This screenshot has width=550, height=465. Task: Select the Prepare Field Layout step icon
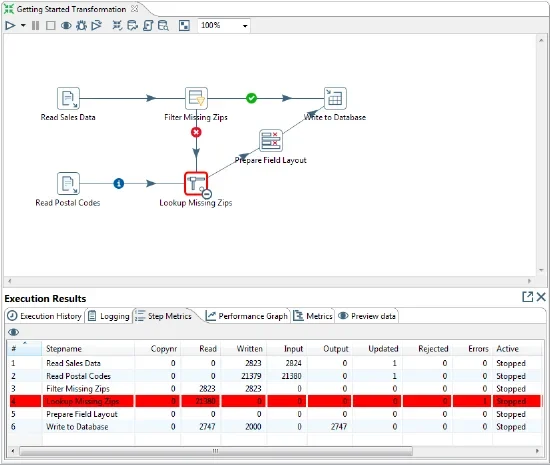tap(270, 141)
